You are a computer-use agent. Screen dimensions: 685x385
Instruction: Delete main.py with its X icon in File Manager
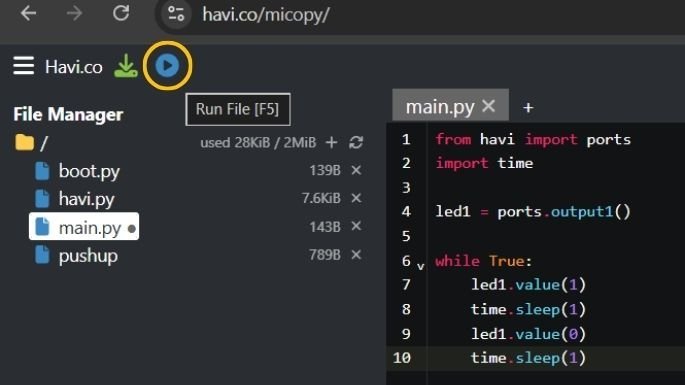[x=356, y=226]
